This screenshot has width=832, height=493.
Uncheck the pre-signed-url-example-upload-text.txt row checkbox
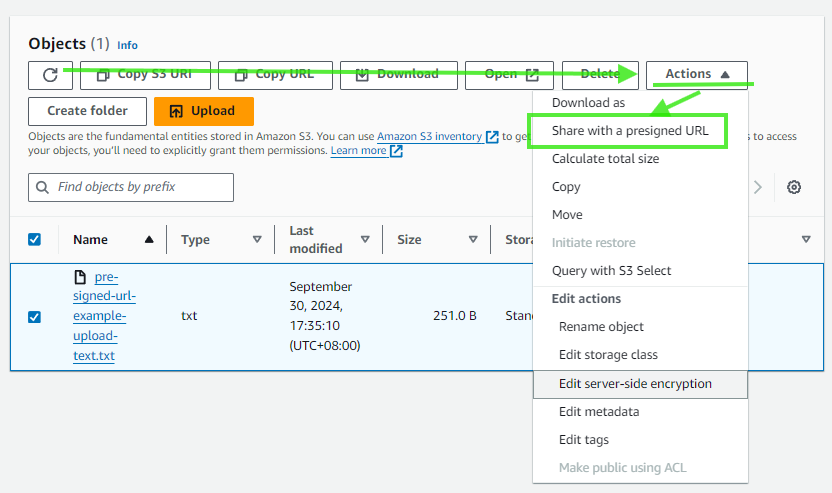click(34, 317)
